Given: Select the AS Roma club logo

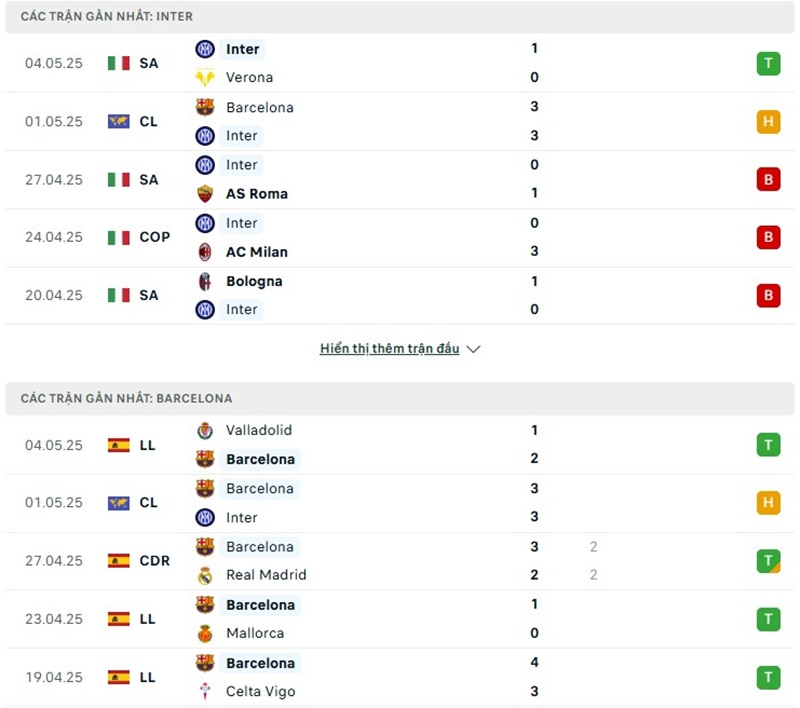Looking at the screenshot, I should (x=205, y=194).
